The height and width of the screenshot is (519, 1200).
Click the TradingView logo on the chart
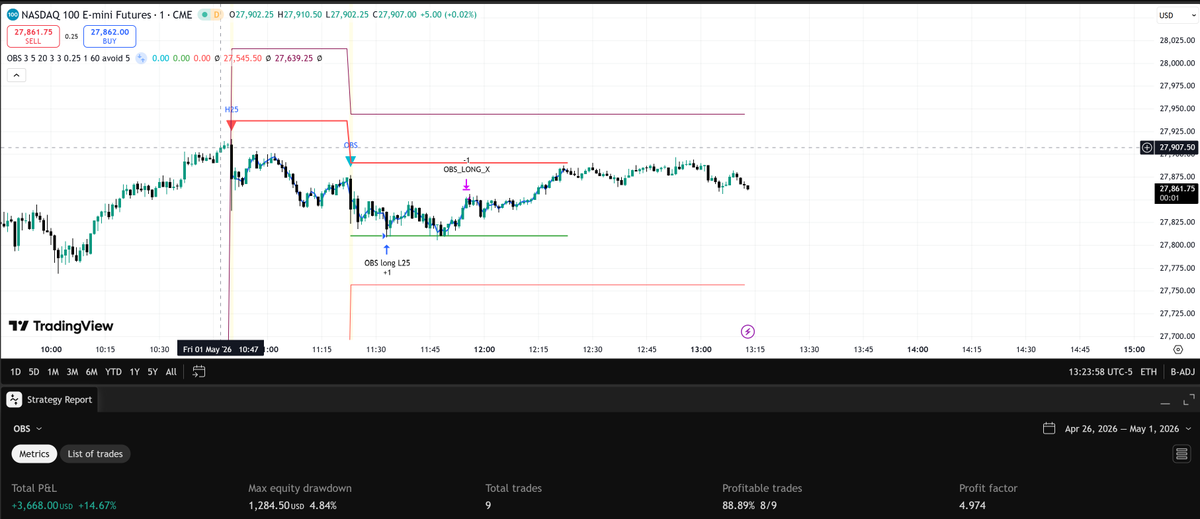click(x=61, y=326)
